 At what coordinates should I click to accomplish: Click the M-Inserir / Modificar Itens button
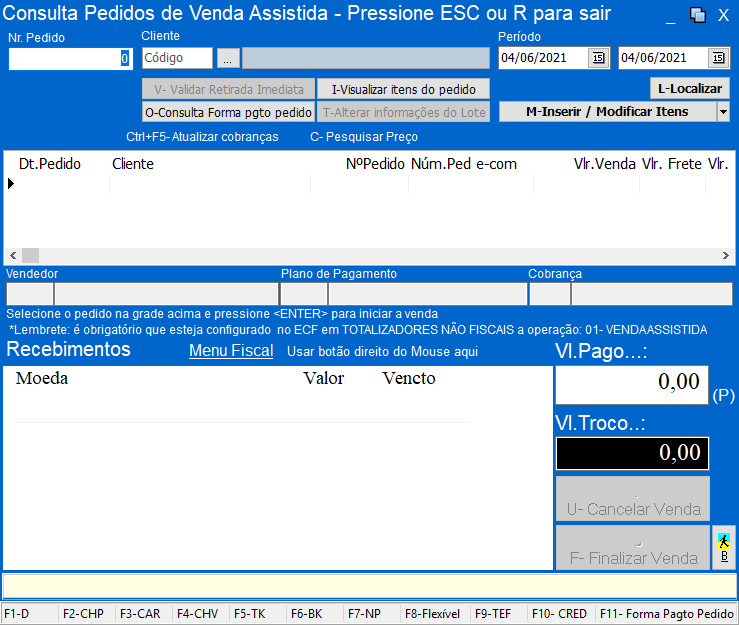[607, 112]
